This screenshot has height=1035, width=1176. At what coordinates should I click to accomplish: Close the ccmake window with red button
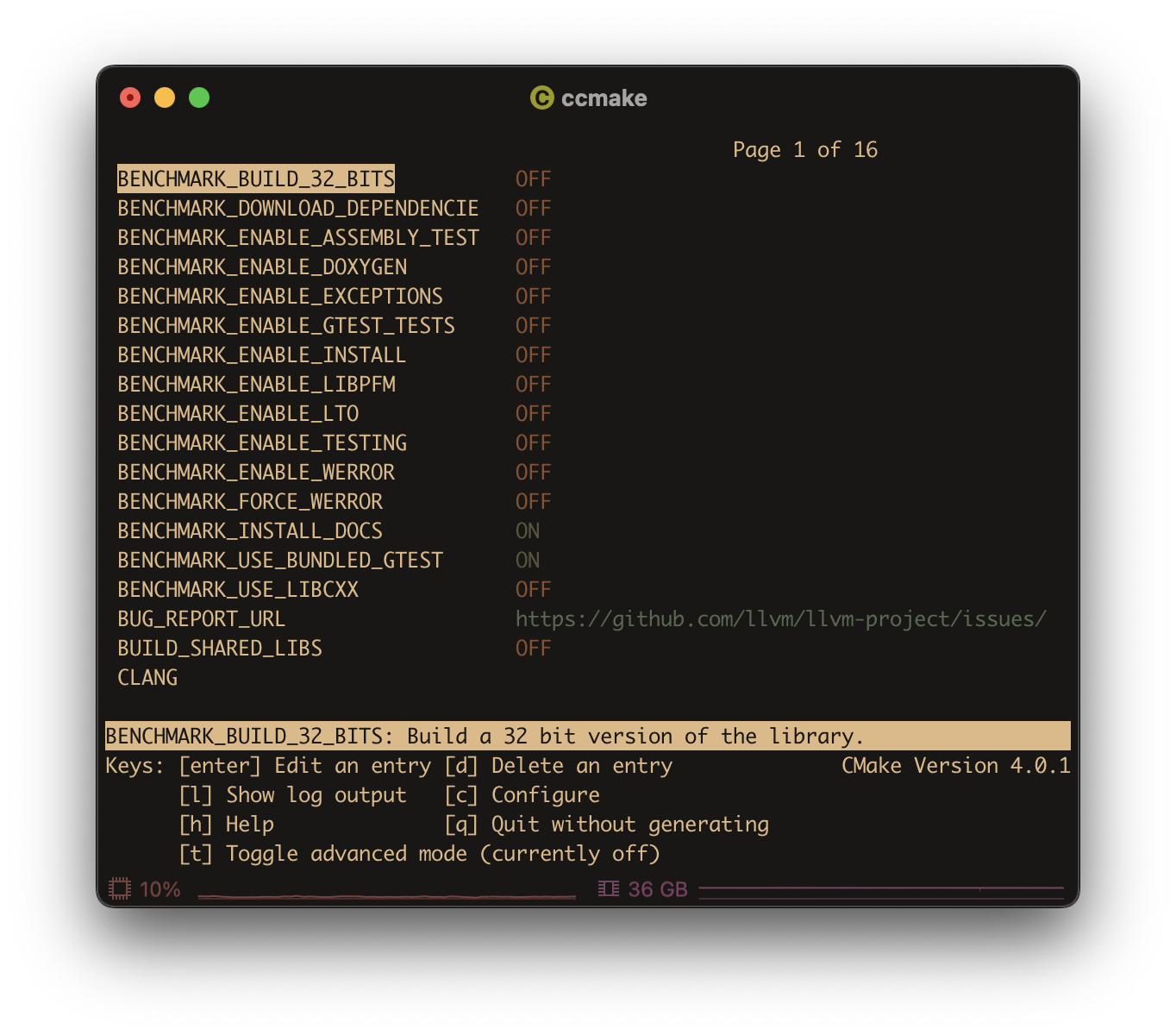pyautogui.click(x=130, y=97)
